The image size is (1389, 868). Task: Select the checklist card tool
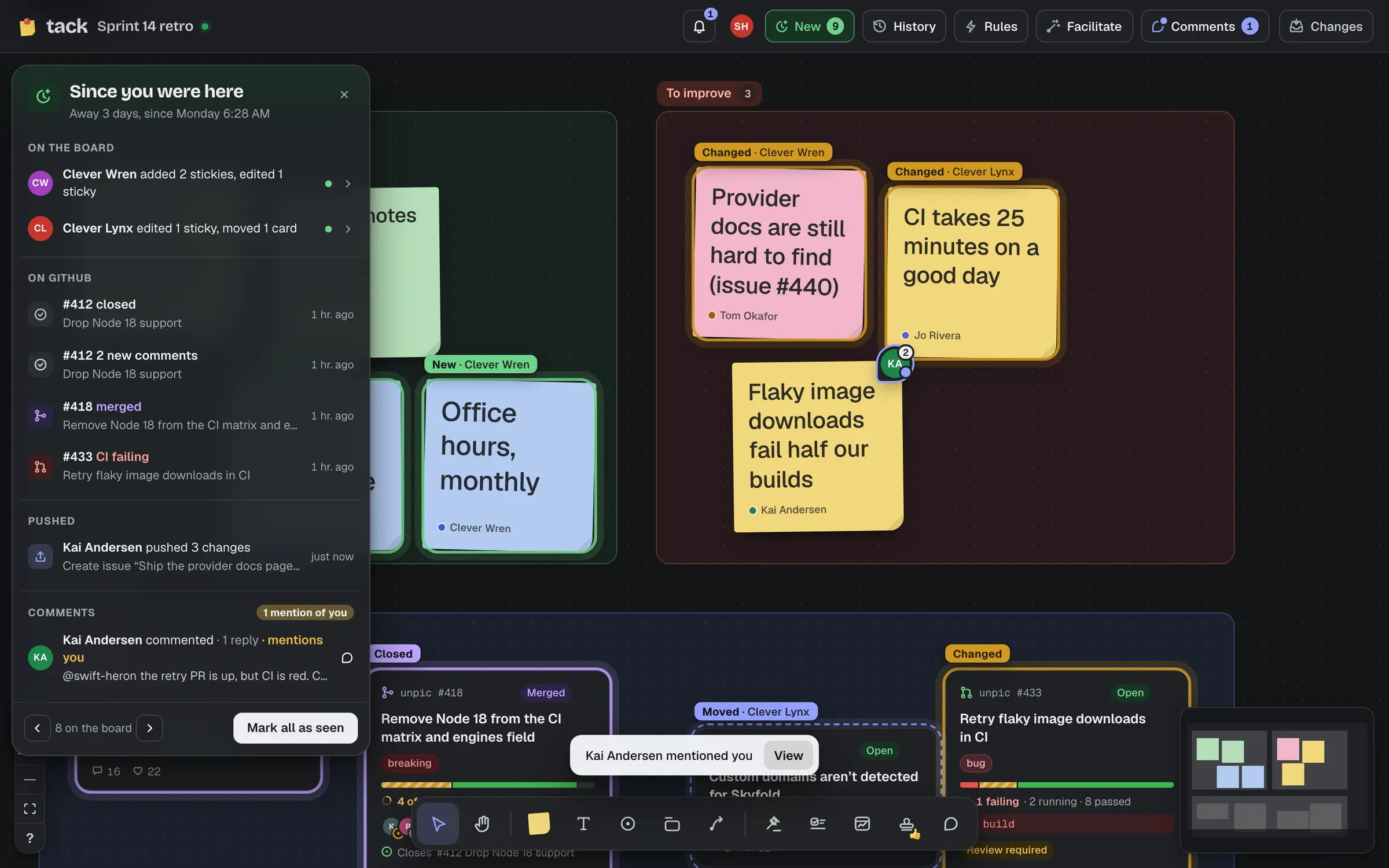pos(818,823)
